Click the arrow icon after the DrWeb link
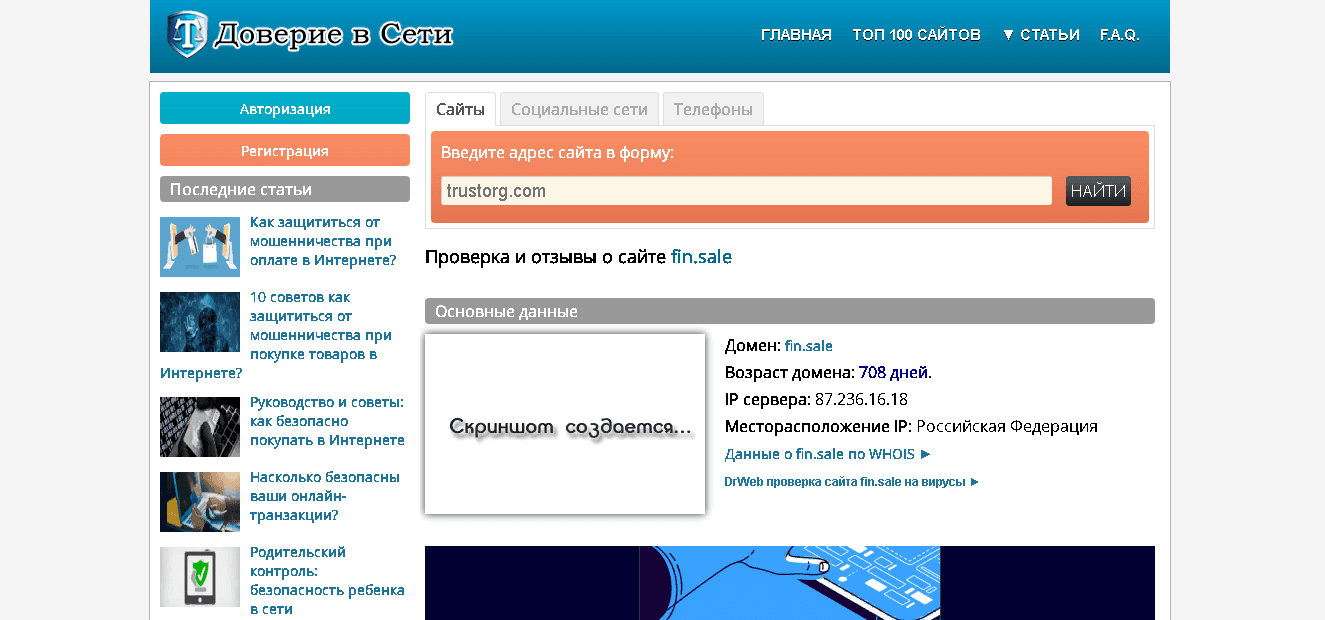This screenshot has width=1325, height=620. (972, 481)
